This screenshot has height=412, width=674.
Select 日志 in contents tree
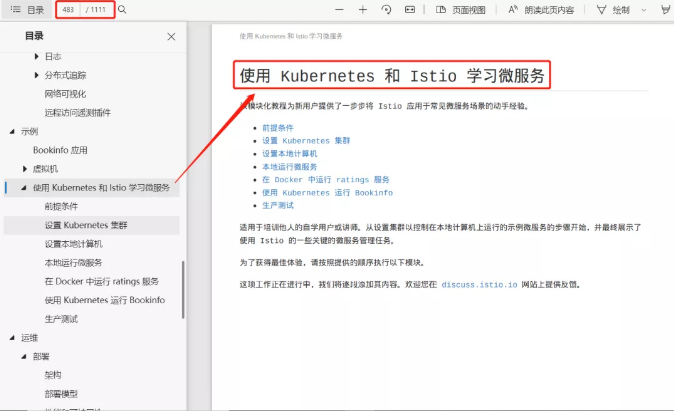point(53,56)
